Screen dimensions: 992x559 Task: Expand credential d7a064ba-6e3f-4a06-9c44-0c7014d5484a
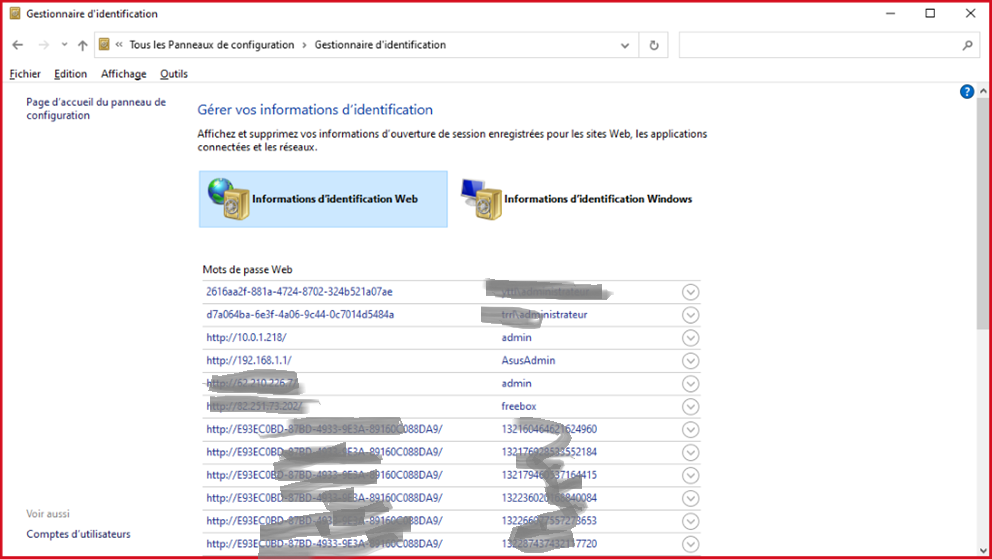click(x=690, y=315)
